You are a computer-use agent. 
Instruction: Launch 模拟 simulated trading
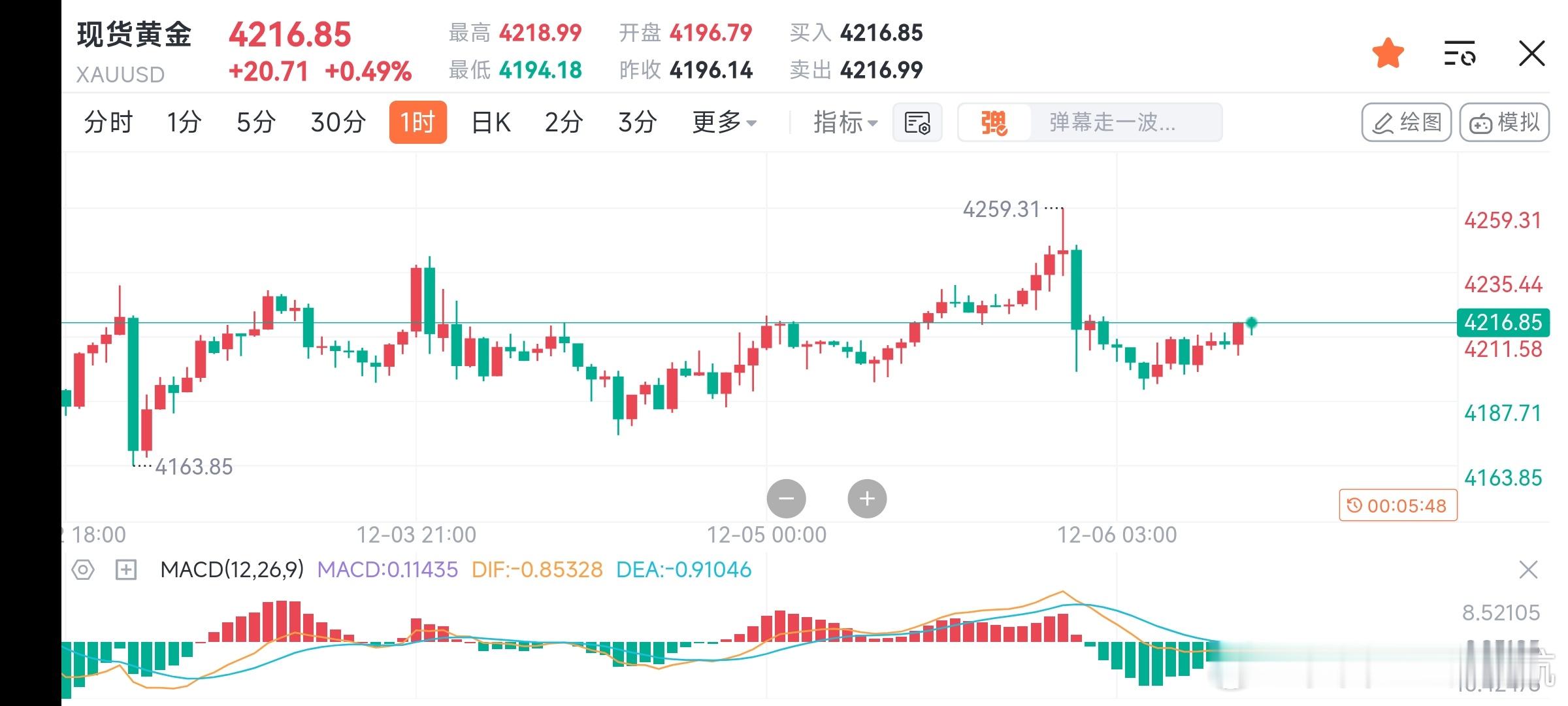(1504, 122)
